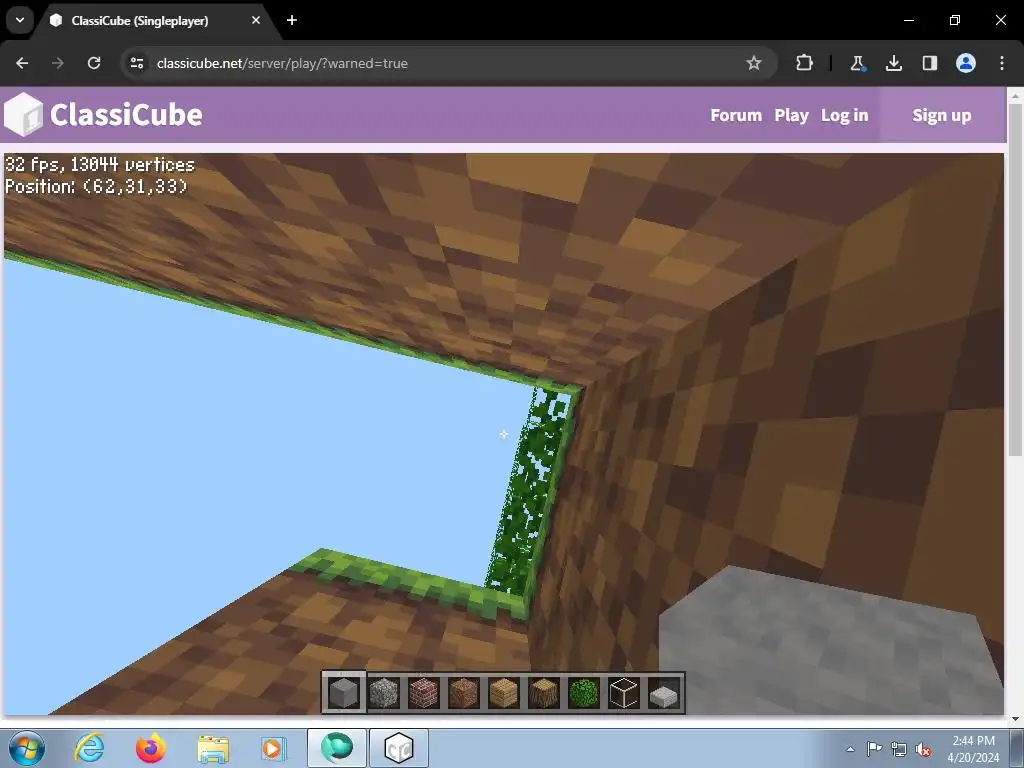
Task: Open browser extensions menu
Action: pos(805,63)
